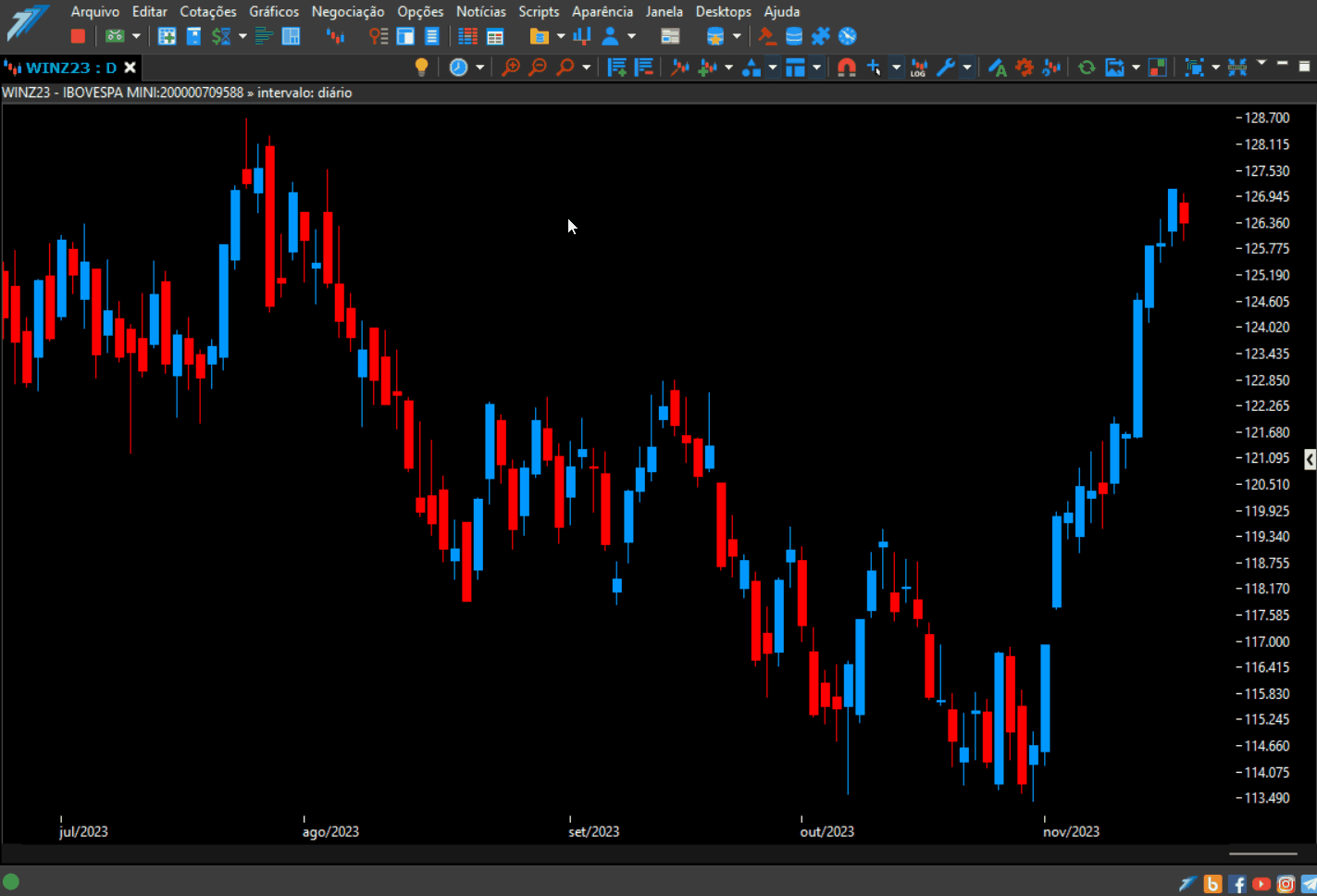Expand the crosshair cursor dropdown
Image resolution: width=1317 pixels, height=896 pixels.
coord(896,67)
